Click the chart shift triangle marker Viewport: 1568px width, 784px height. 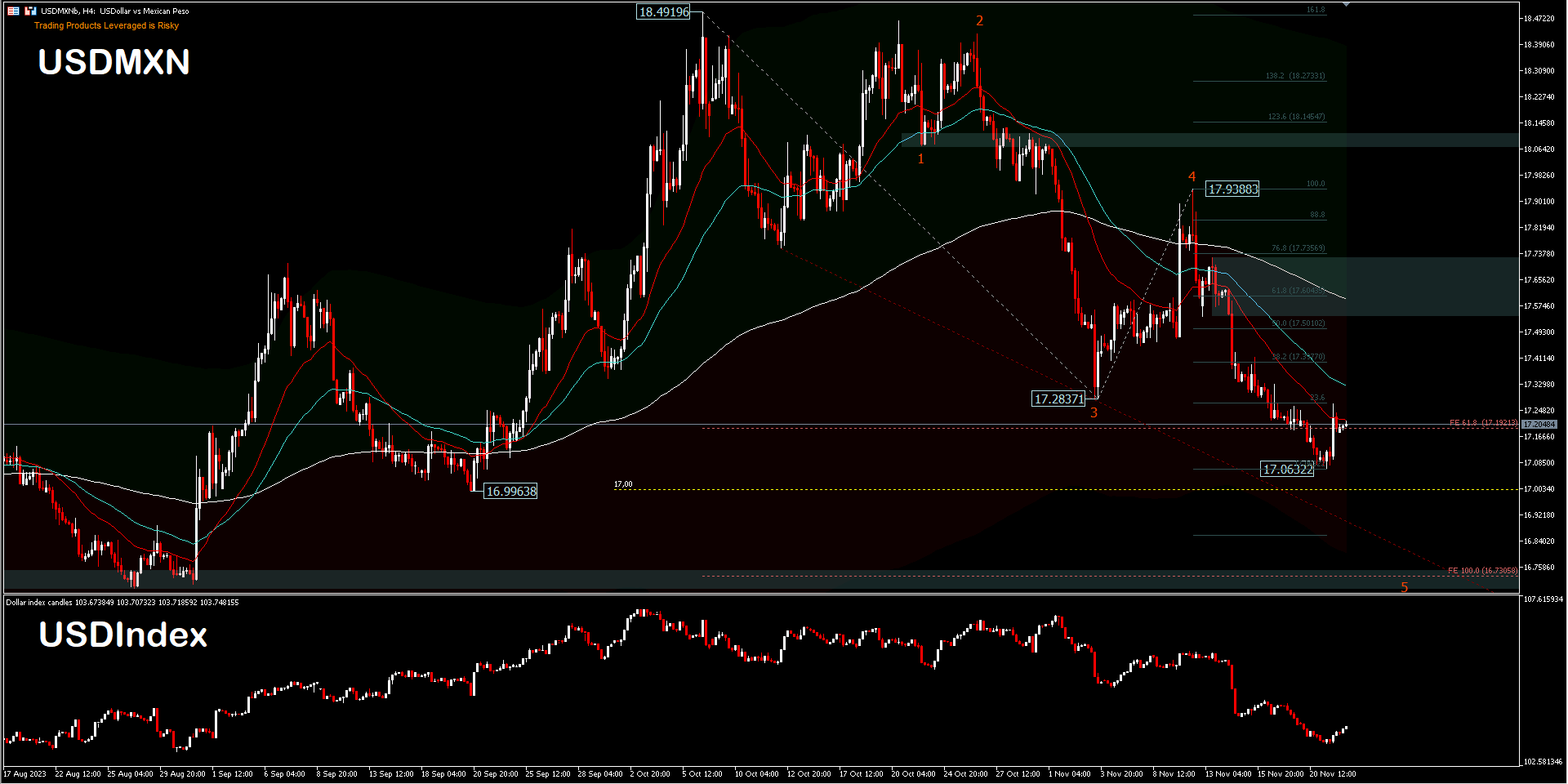tap(1346, 5)
